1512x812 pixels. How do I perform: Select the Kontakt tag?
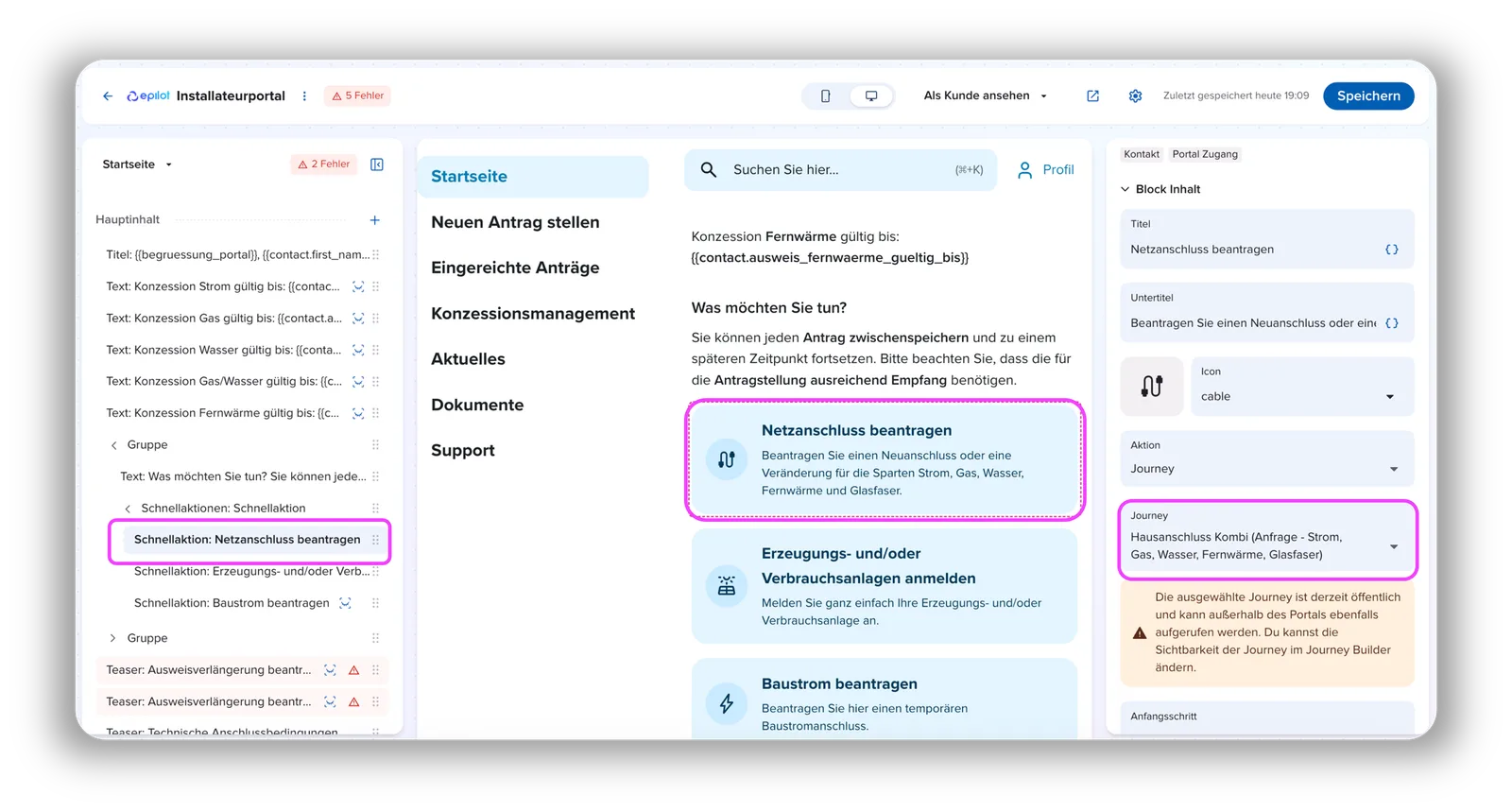pyautogui.click(x=1142, y=154)
